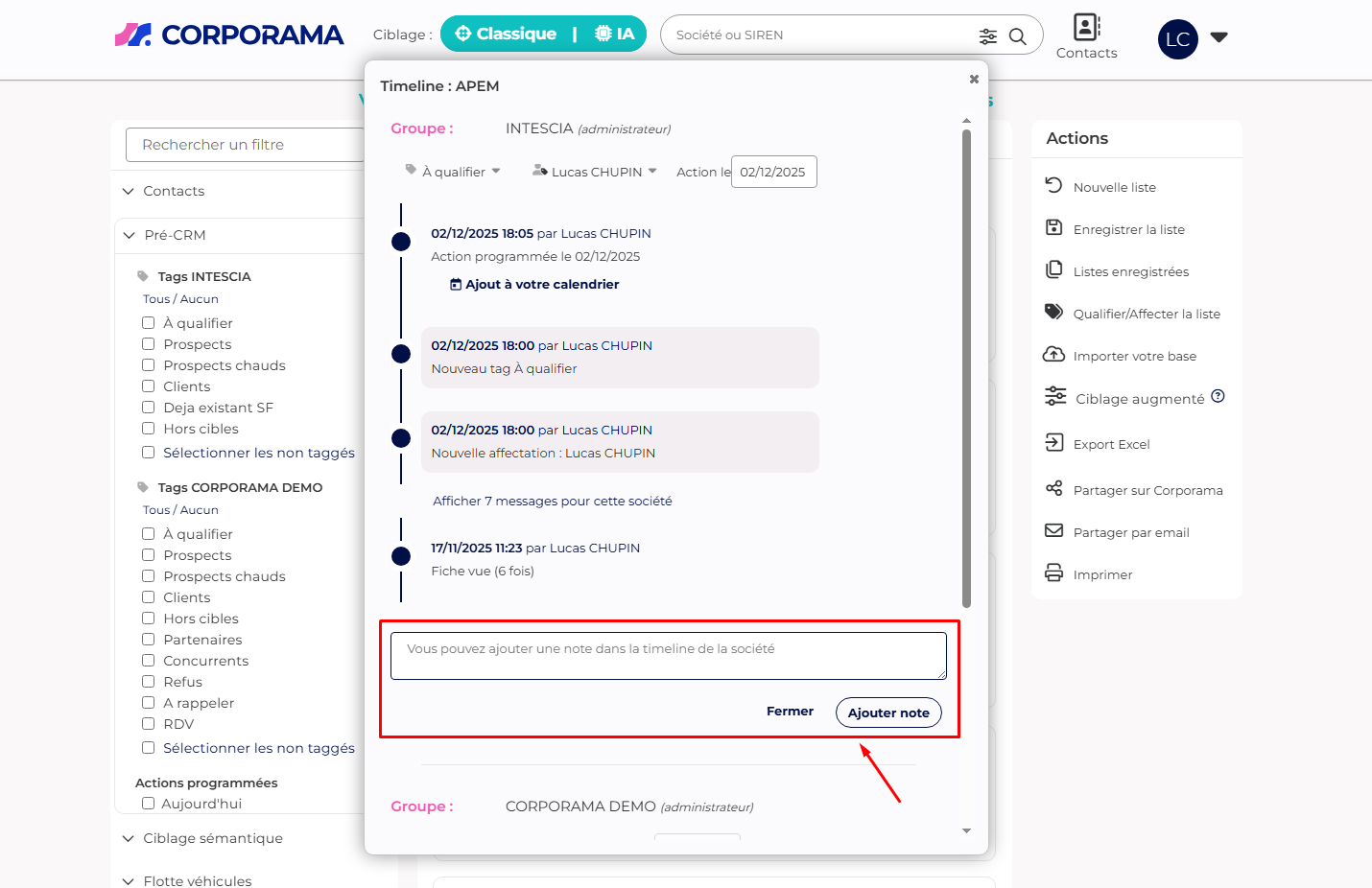The image size is (1372, 888).
Task: Enable the Partenaires checkbox
Action: tap(149, 640)
